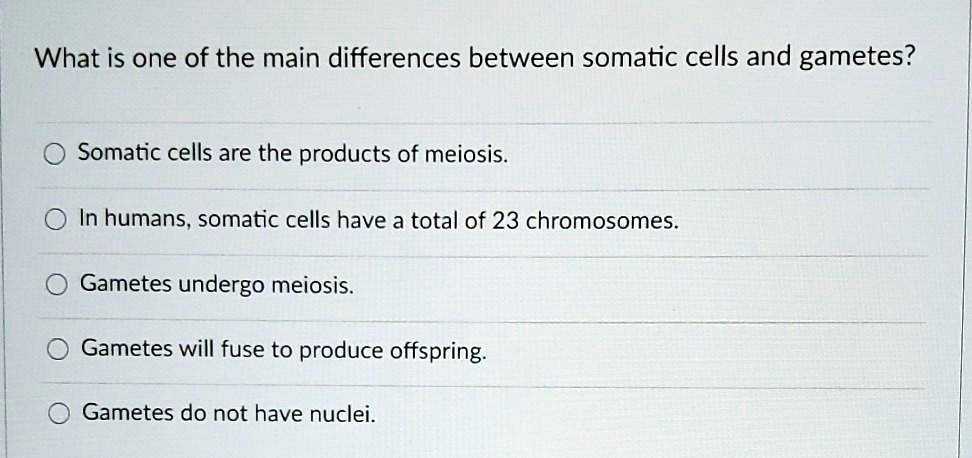972x458 pixels.
Task: Click the answer text 'Somatic cells are the products of meiosis.'
Action: click(x=293, y=154)
